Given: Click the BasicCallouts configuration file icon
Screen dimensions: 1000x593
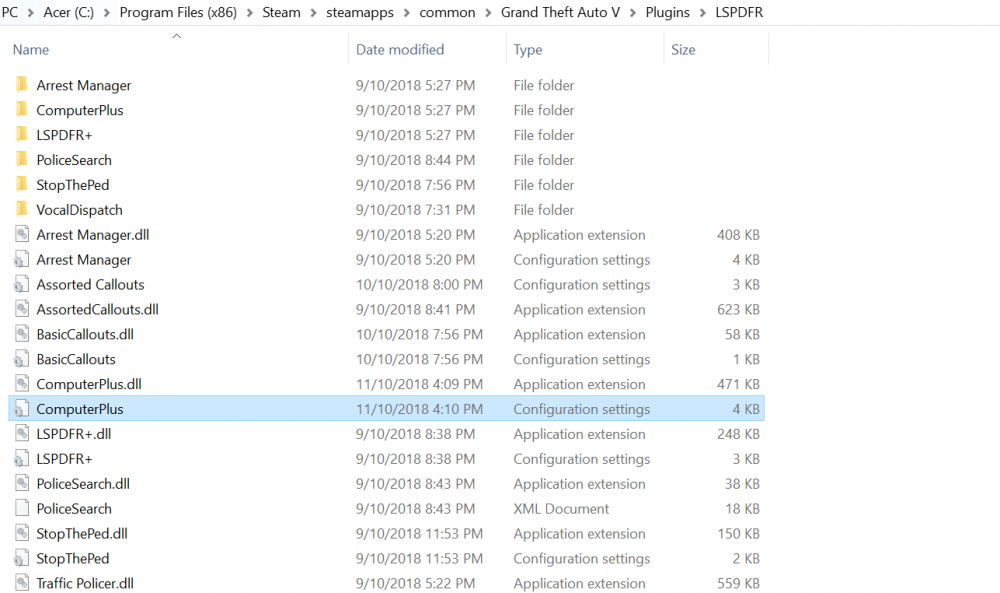Looking at the screenshot, I should (x=22, y=359).
